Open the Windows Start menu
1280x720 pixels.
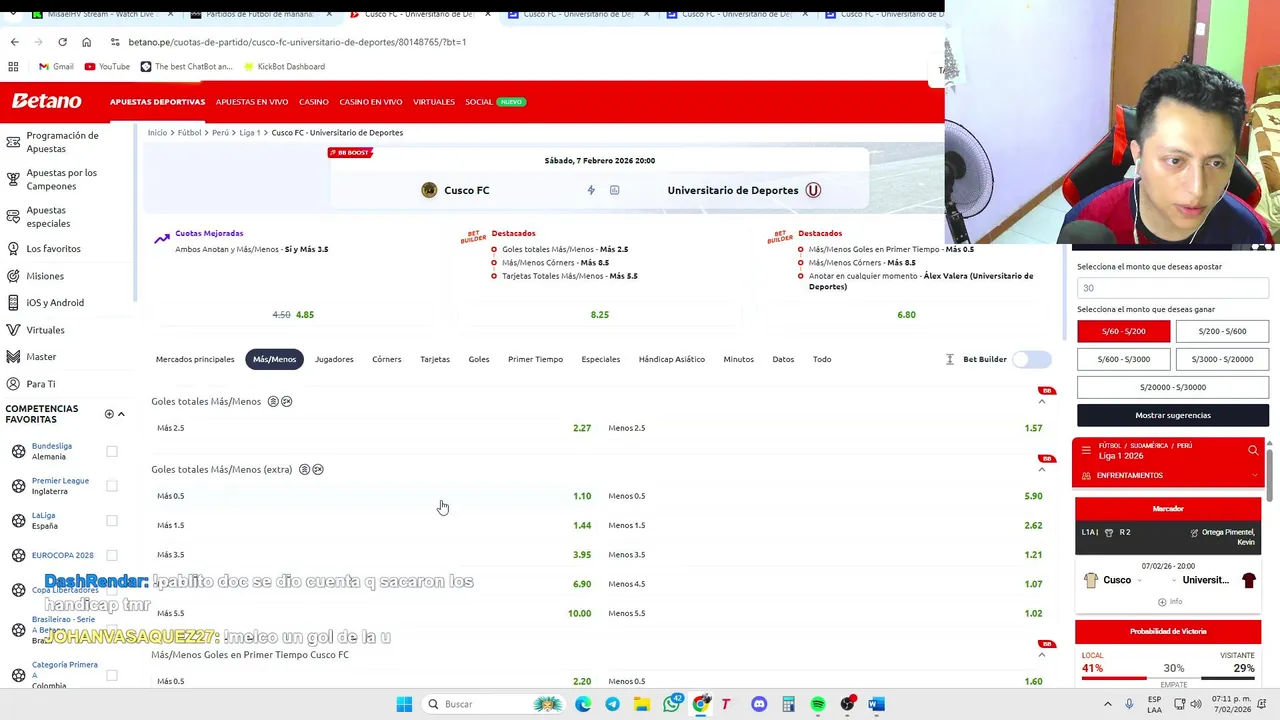[404, 704]
